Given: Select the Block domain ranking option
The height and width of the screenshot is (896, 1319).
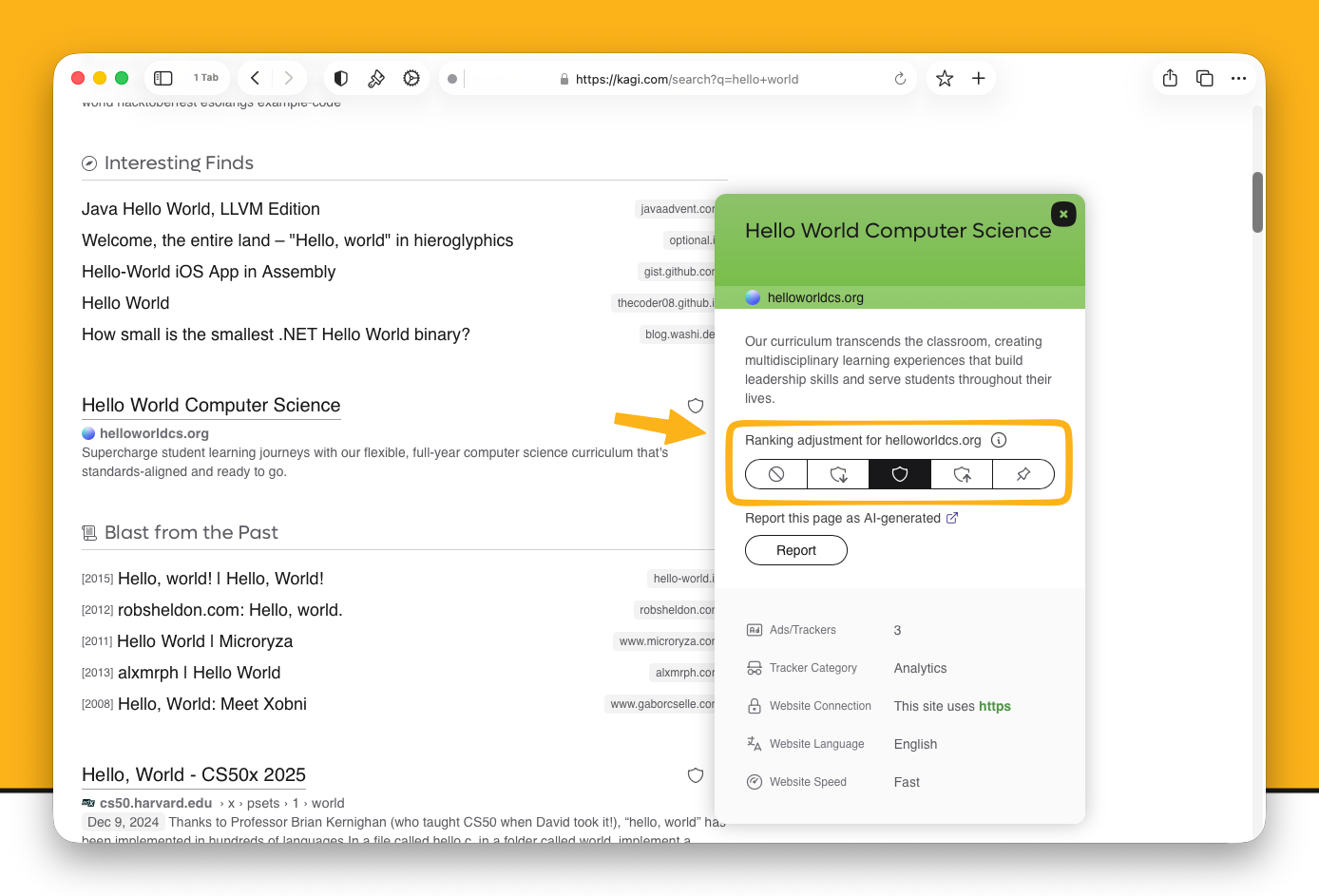Looking at the screenshot, I should [x=776, y=474].
